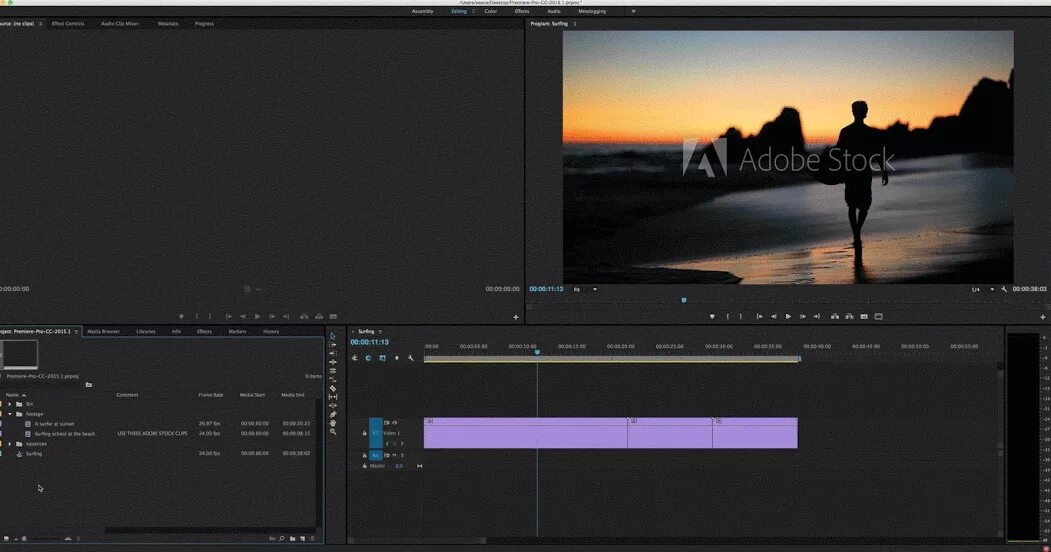Open the Program monitor button editor plus
1051x552 pixels.
click(1042, 317)
